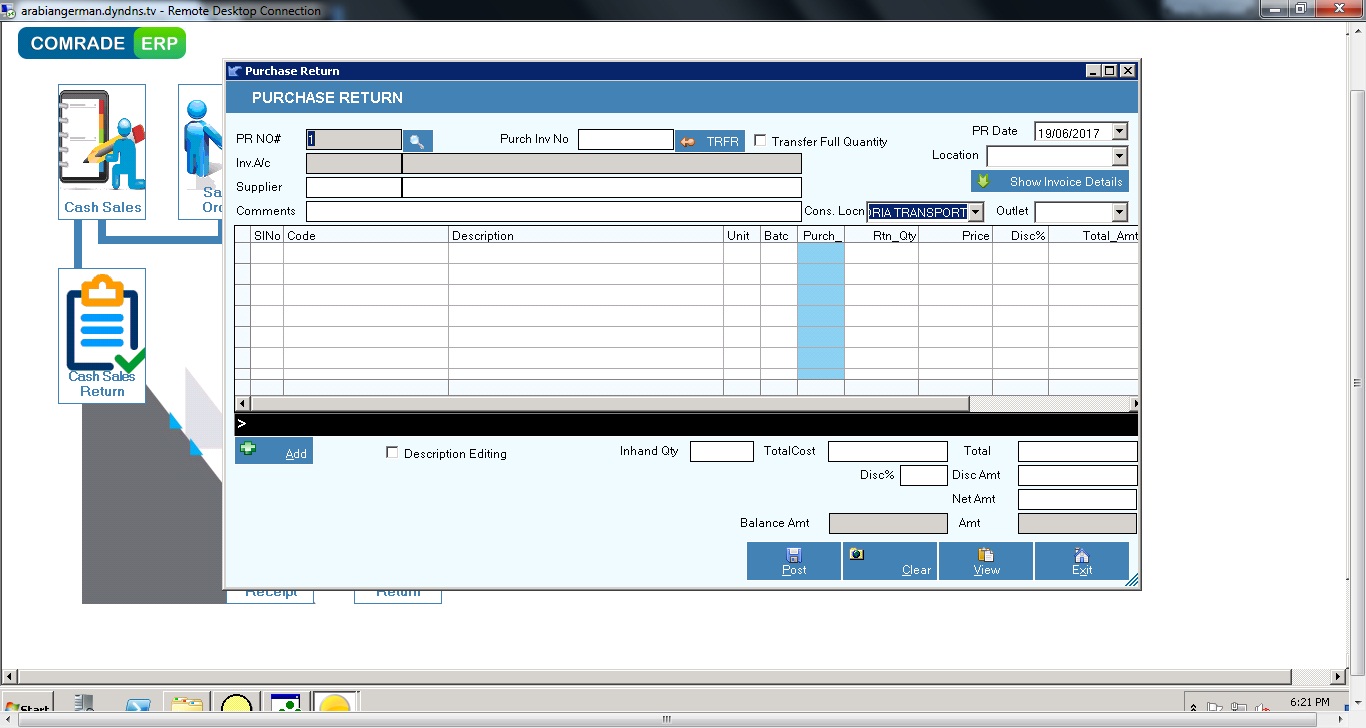The width and height of the screenshot is (1366, 728).
Task: Open the PR Date calendar dropdown
Action: 1120,131
